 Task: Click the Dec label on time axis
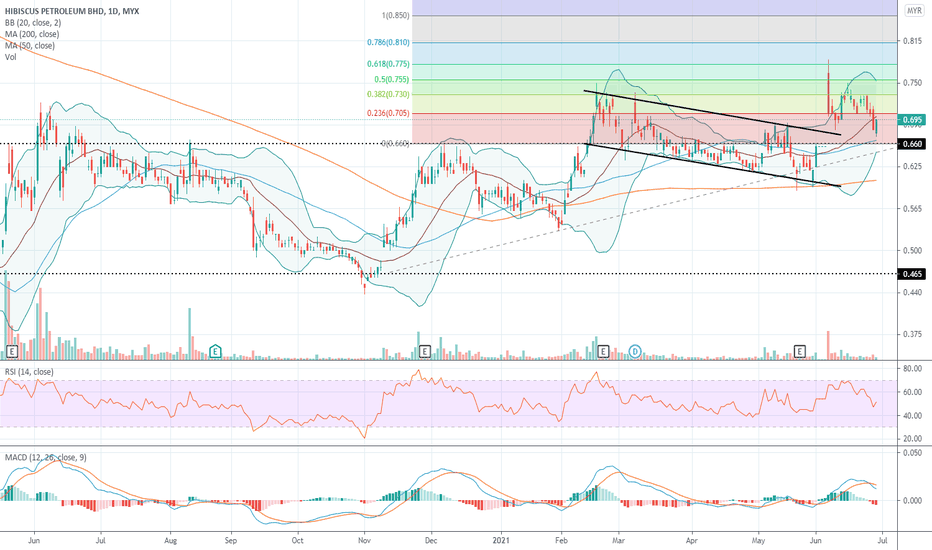[x=431, y=540]
